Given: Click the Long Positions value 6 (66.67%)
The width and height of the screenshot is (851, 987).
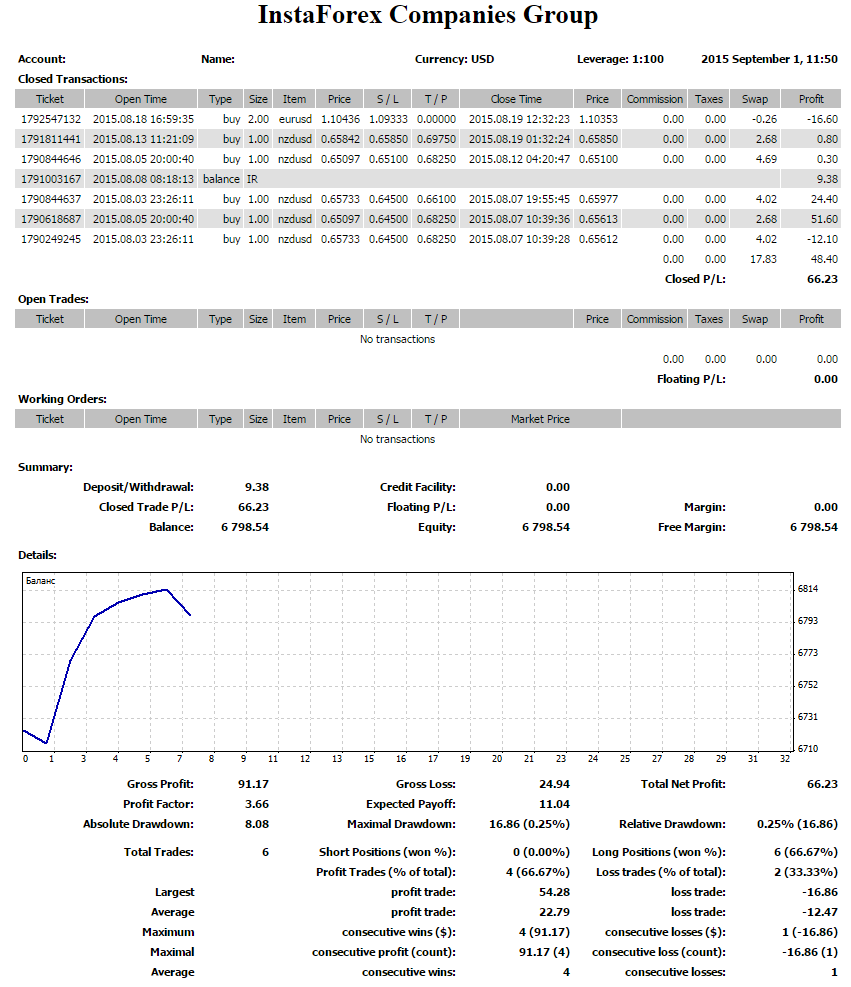Looking at the screenshot, I should click(x=806, y=852).
